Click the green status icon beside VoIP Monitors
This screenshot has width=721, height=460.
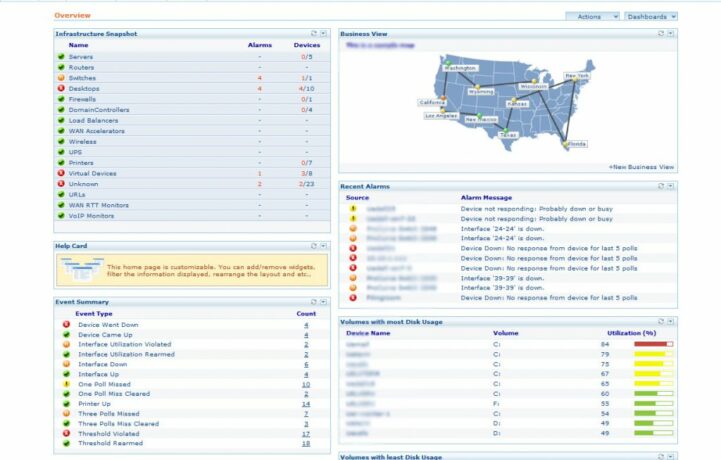click(61, 215)
